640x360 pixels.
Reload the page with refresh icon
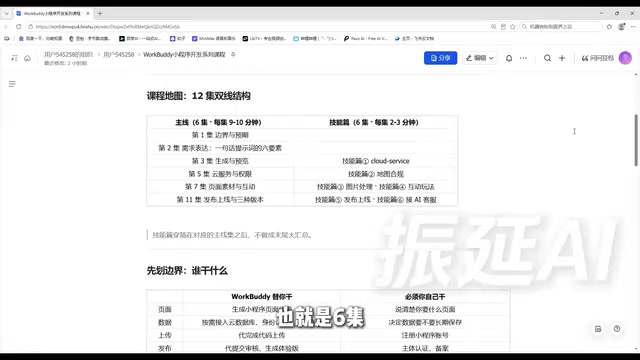pos(18,27)
